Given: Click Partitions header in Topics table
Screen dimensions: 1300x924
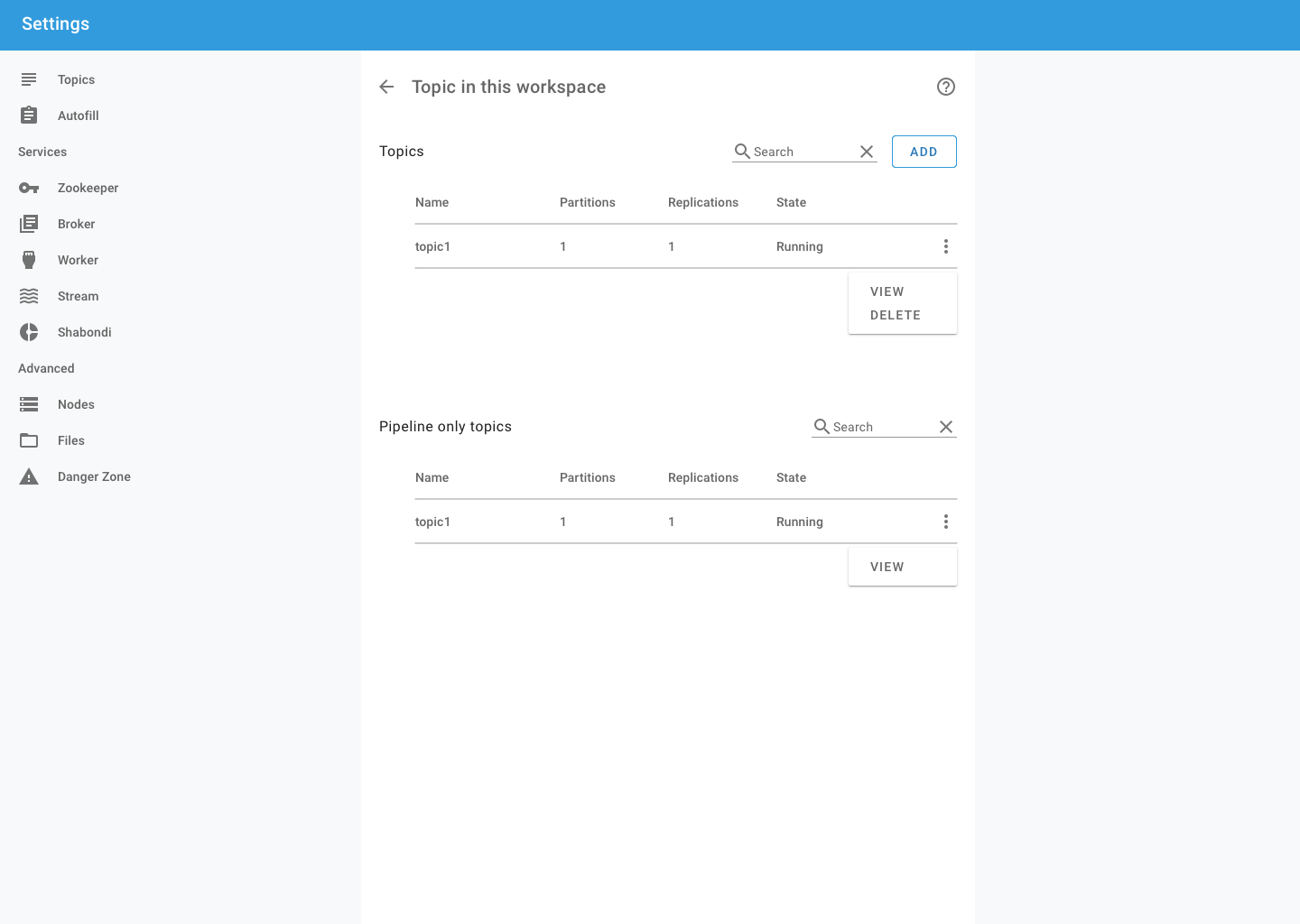Looking at the screenshot, I should (588, 202).
